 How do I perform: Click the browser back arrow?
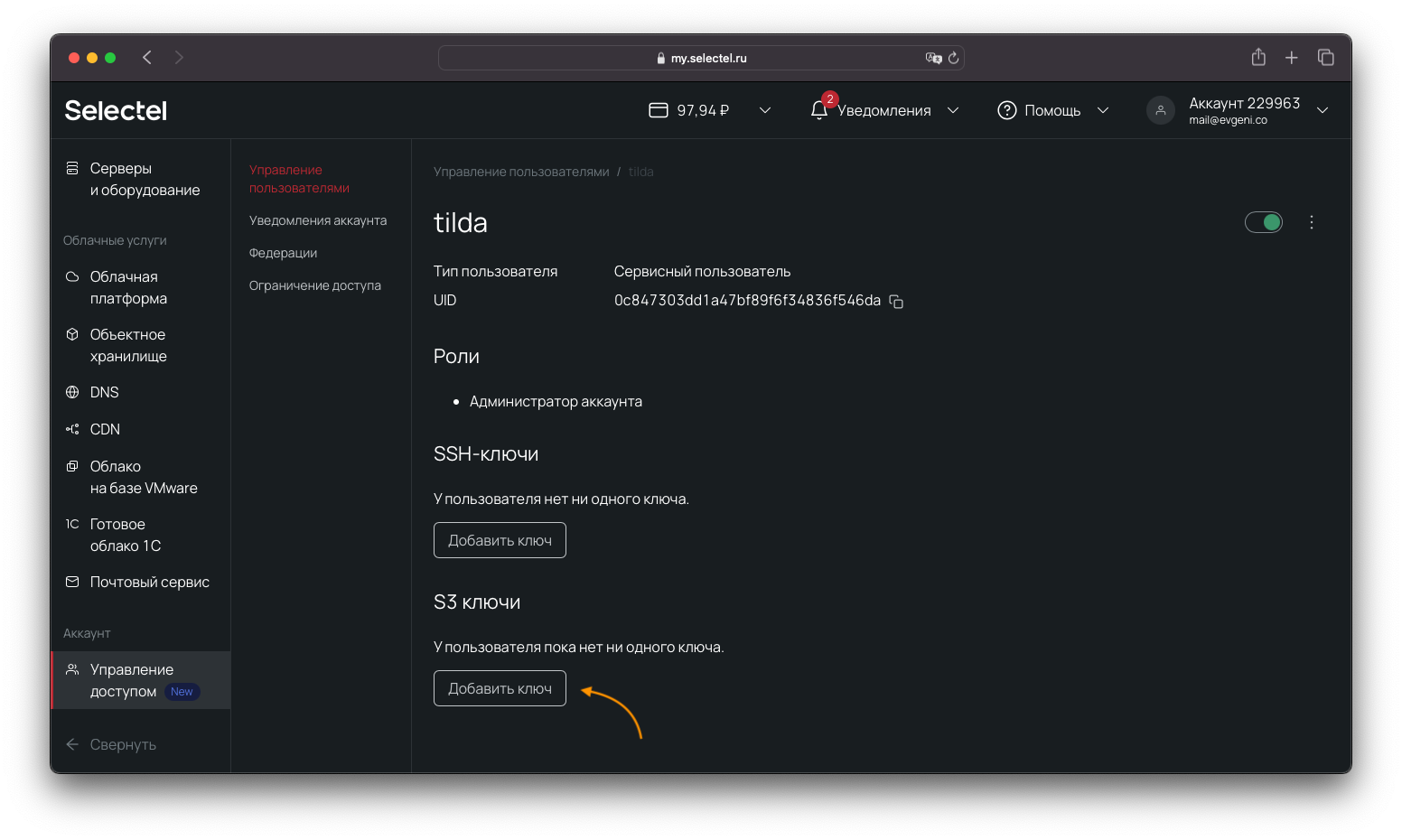[147, 58]
